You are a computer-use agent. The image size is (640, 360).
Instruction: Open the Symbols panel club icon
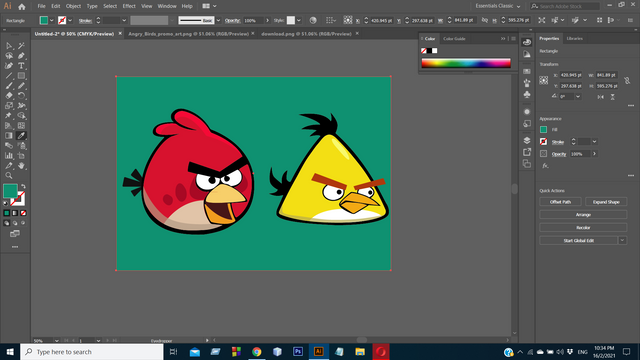coord(527,95)
